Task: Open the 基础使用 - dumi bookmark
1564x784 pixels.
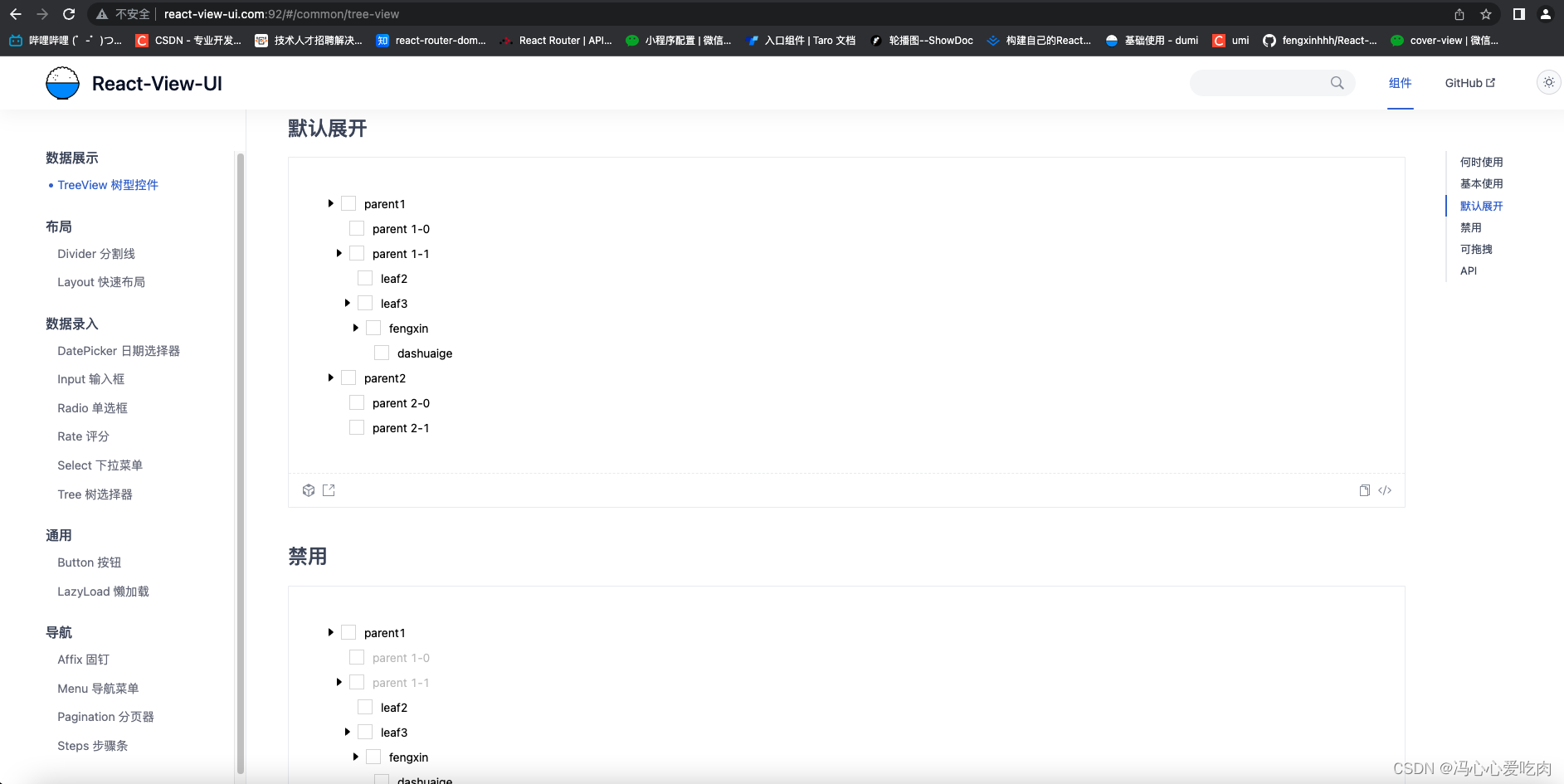Action: coord(1152,40)
